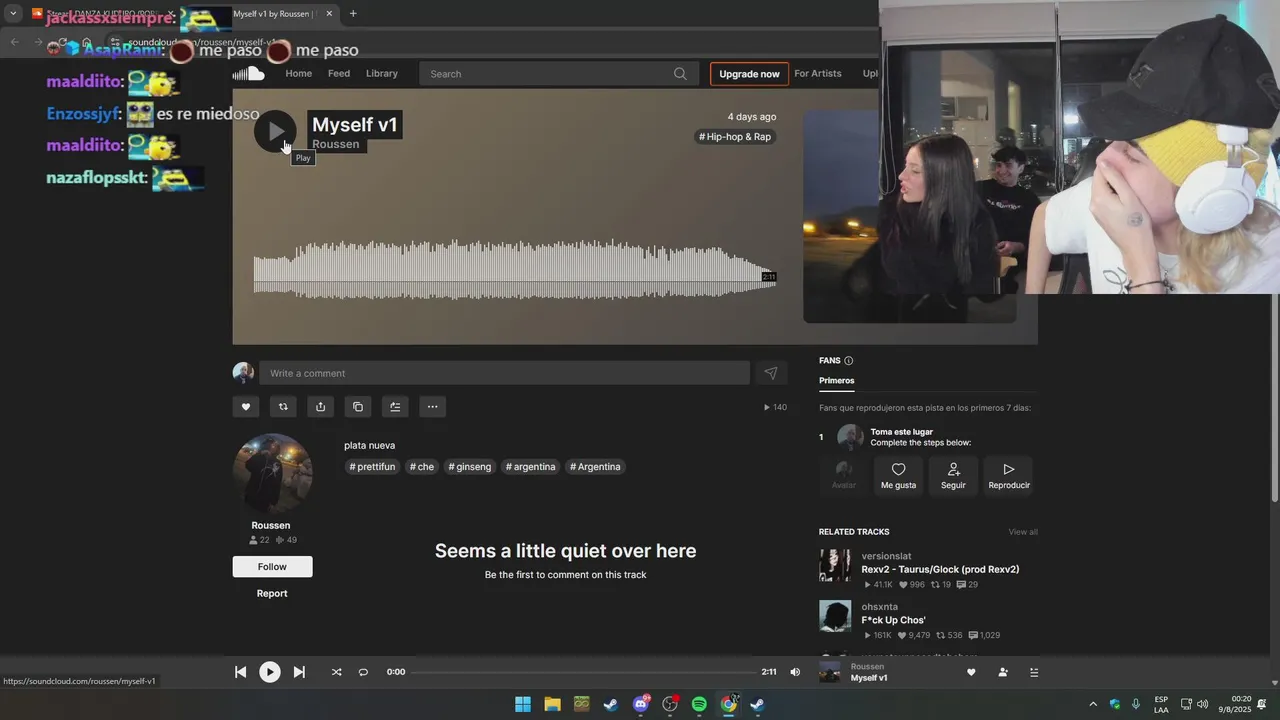Open Discord from the taskbar
This screenshot has height=720, width=1280.
[x=641, y=704]
